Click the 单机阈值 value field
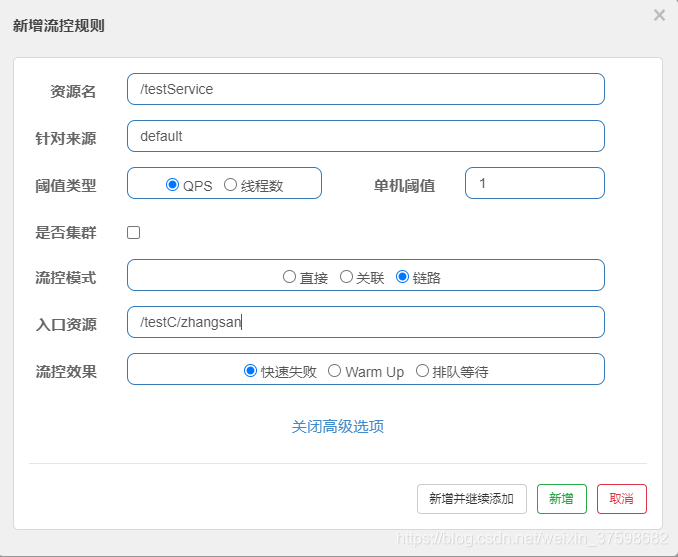Image resolution: width=678 pixels, height=557 pixels. pos(535,183)
